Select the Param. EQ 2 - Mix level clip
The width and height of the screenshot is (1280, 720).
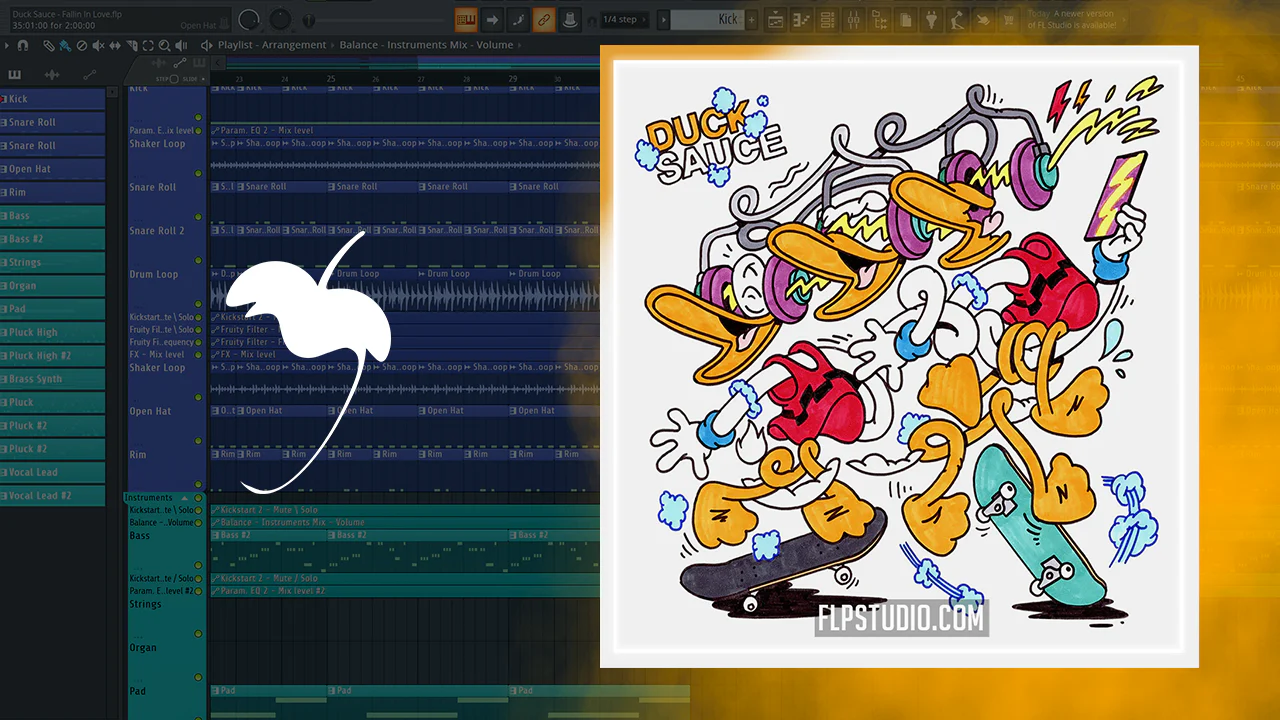click(x=405, y=130)
